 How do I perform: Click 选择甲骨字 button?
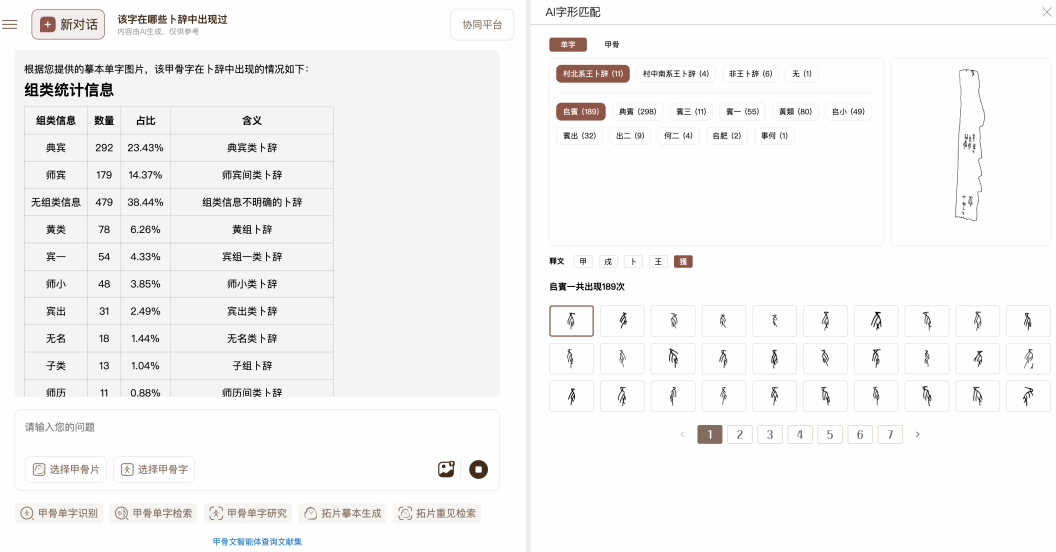click(x=154, y=469)
